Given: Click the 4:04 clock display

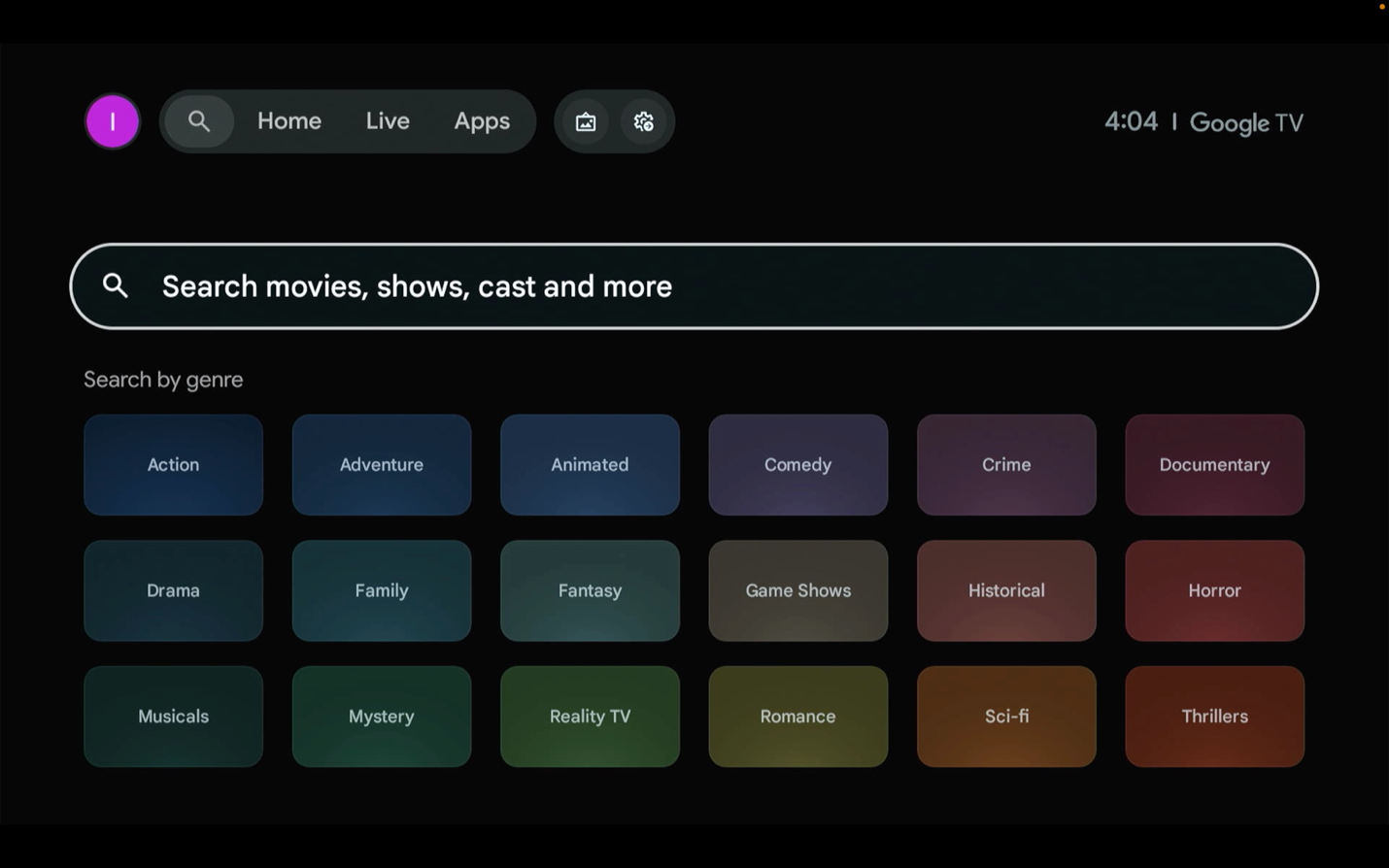Looking at the screenshot, I should pos(1131,121).
